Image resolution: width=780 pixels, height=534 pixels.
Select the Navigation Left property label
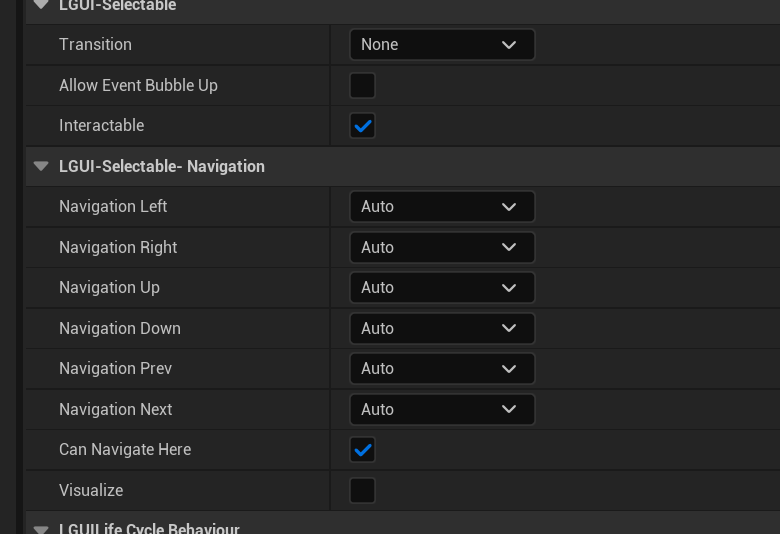113,207
